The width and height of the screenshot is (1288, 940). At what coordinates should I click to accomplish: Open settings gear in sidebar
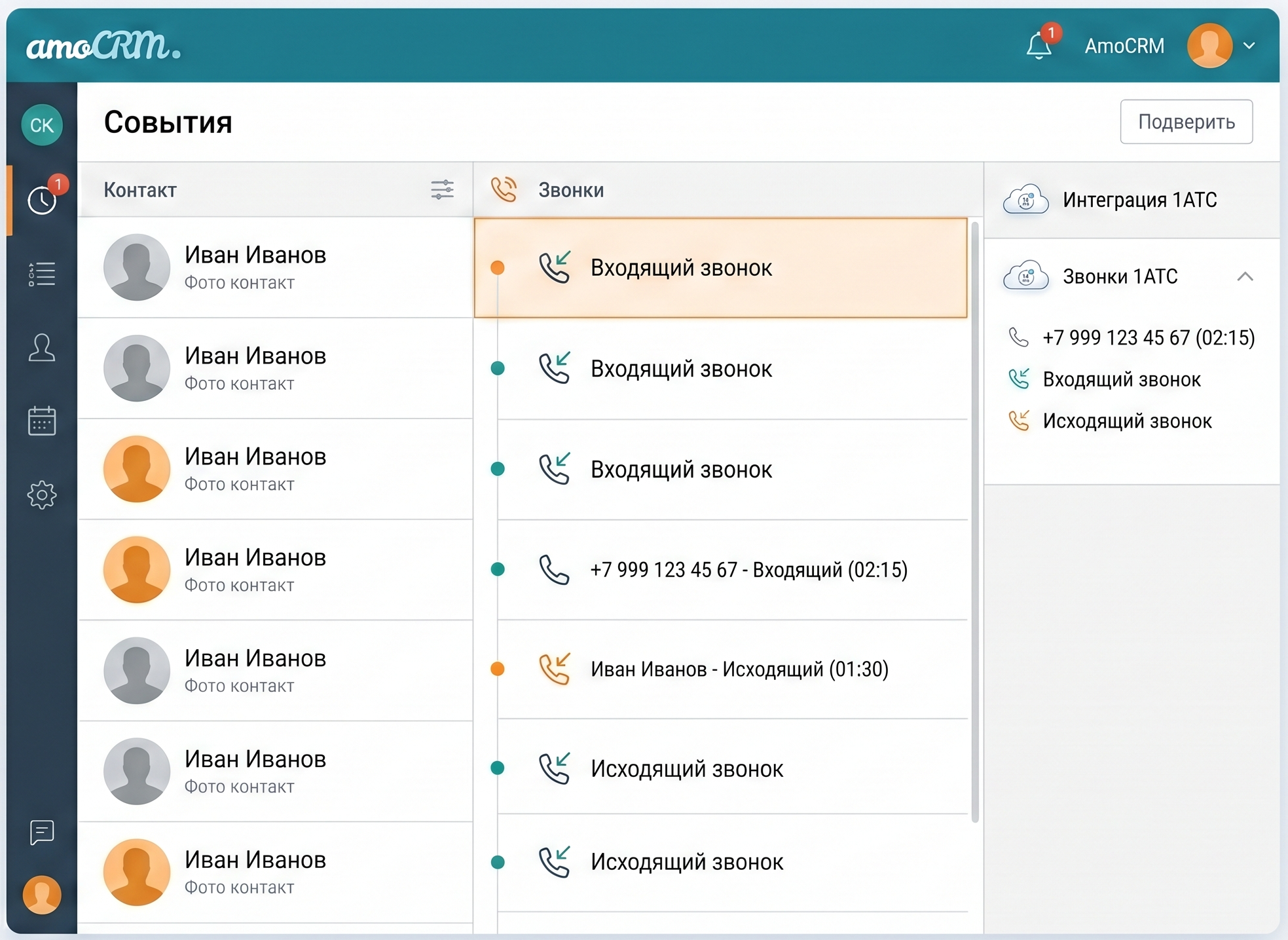click(42, 495)
